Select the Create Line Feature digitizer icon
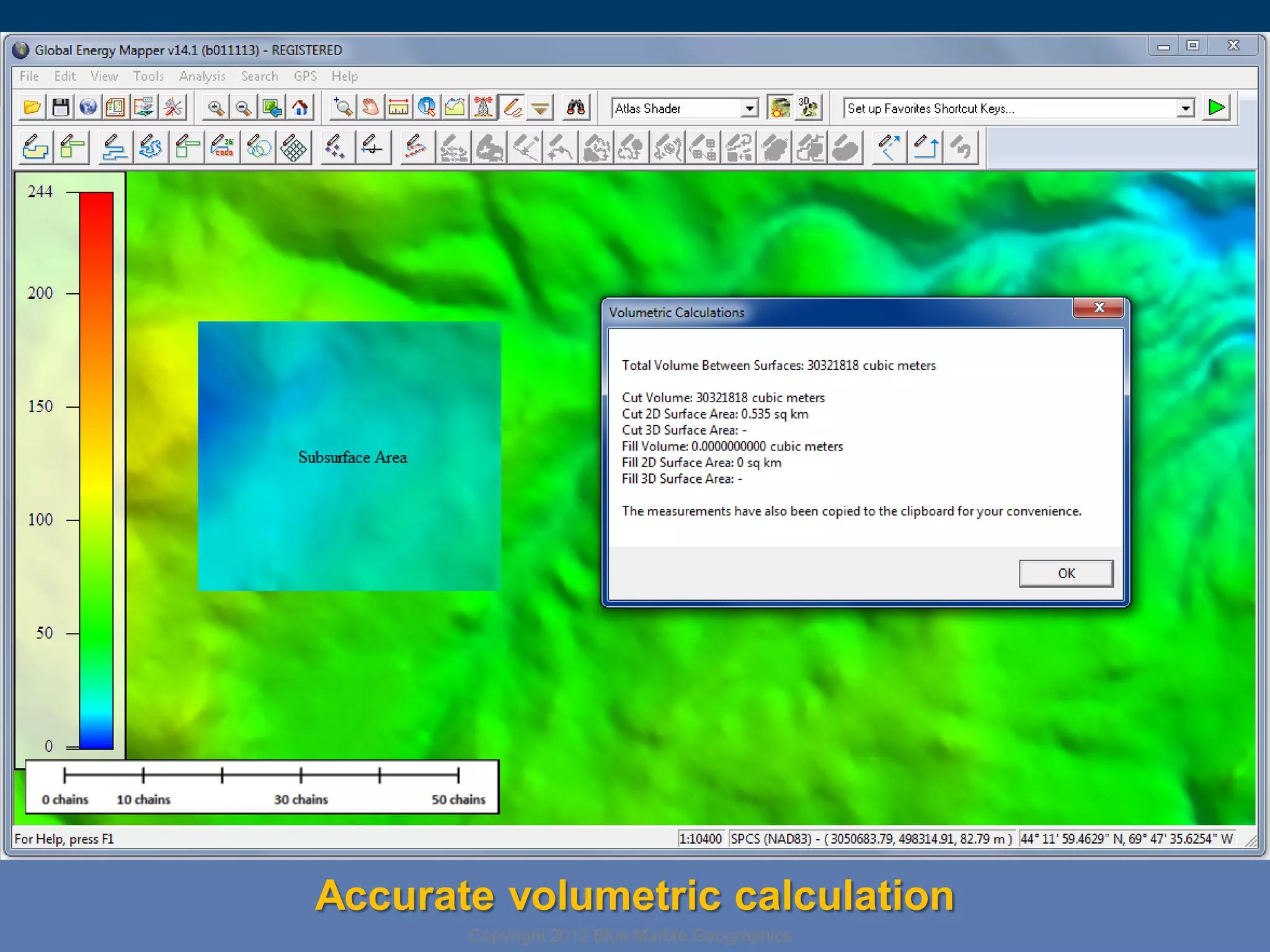The width and height of the screenshot is (1270, 952). tap(115, 148)
